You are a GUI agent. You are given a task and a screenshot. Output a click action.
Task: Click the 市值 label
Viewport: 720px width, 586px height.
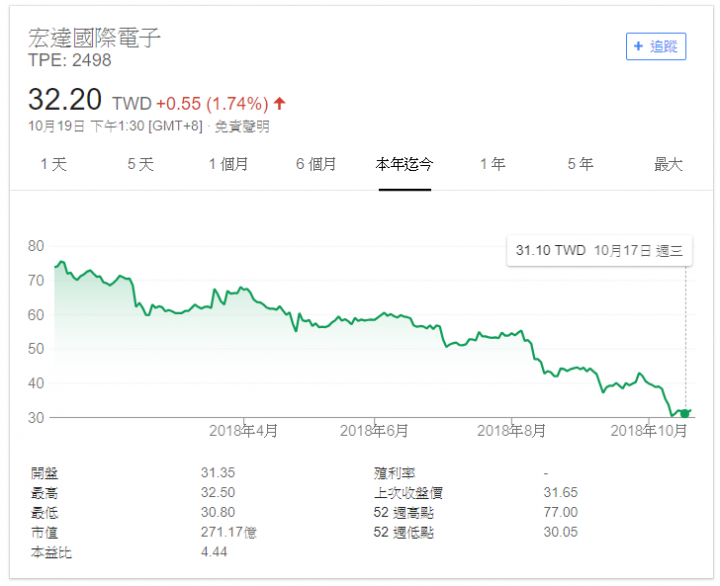coord(45,533)
